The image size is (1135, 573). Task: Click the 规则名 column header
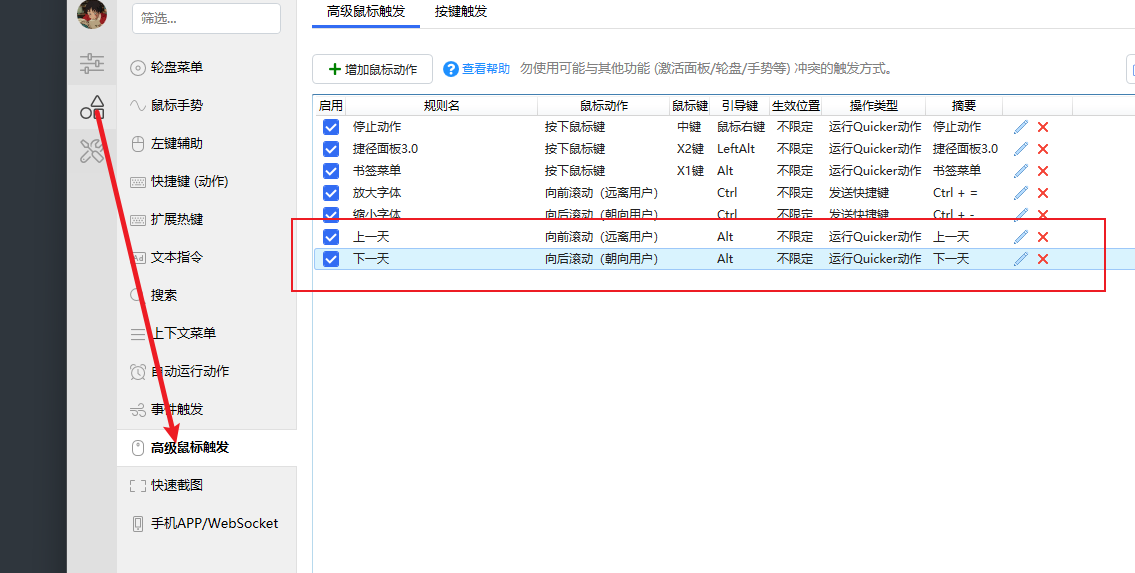click(x=442, y=106)
